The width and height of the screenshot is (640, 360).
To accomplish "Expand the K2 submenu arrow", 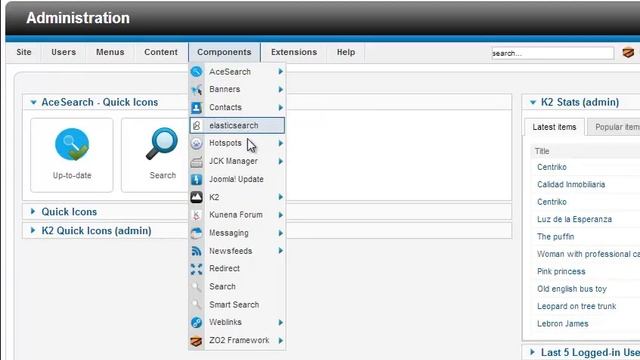I will [281, 197].
